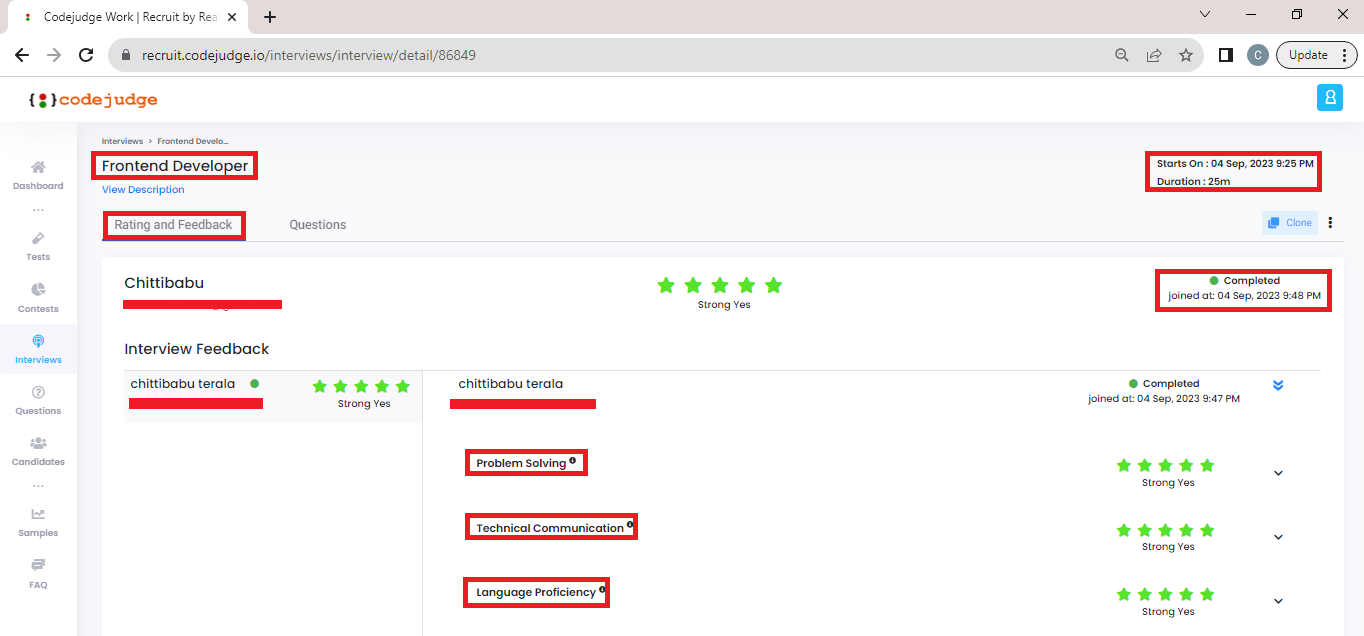Collapse chittibabu terala feedback with double chevron
This screenshot has height=636, width=1364.
(1278, 384)
